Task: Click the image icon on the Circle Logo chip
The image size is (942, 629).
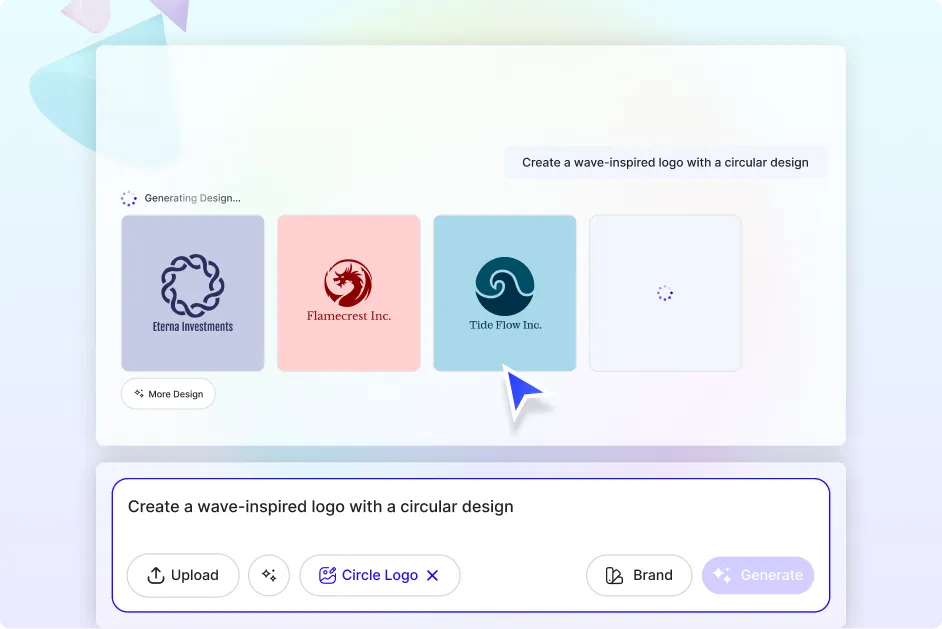Action: coord(327,575)
